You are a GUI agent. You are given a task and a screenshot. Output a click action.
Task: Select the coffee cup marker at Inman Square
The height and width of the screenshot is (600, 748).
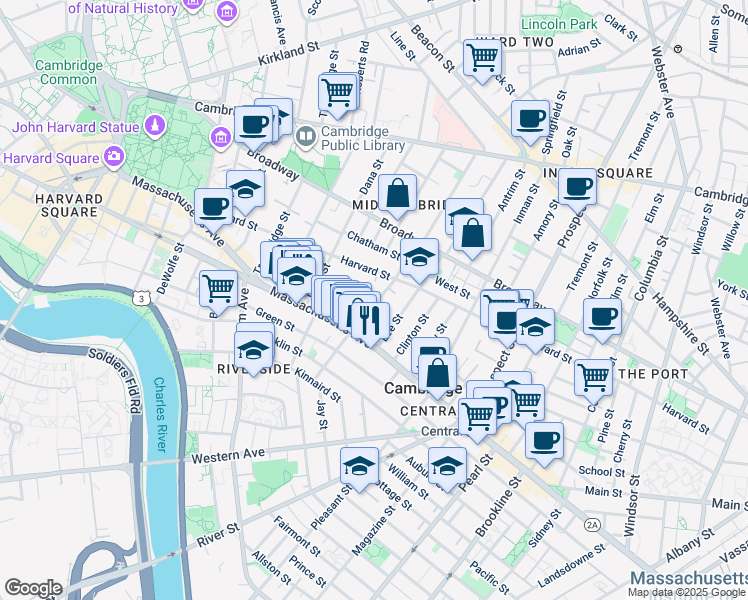(x=577, y=190)
